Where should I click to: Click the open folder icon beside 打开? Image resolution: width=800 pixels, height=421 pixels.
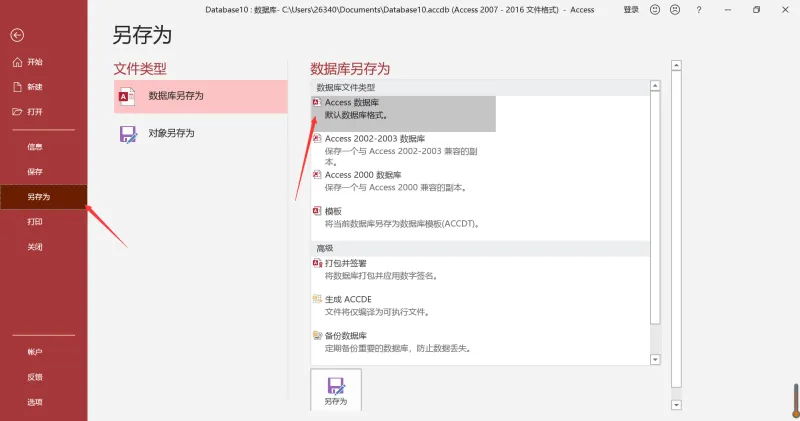(17, 112)
